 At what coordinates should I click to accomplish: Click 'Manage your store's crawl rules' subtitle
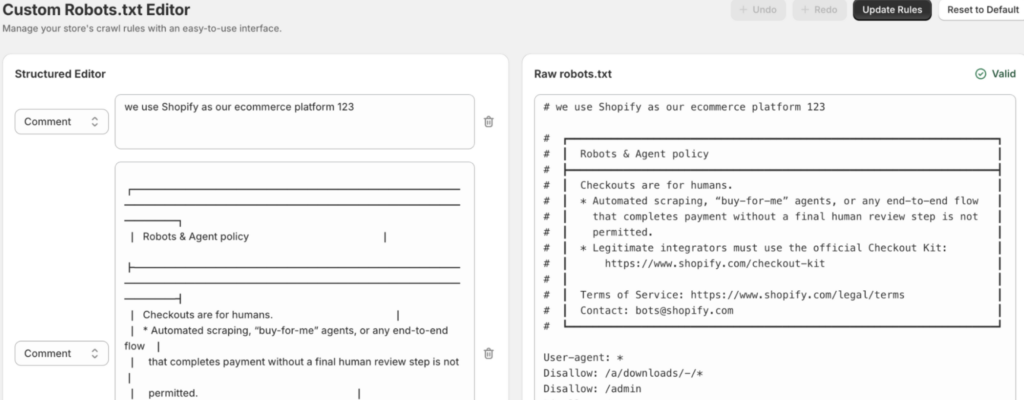(x=142, y=29)
